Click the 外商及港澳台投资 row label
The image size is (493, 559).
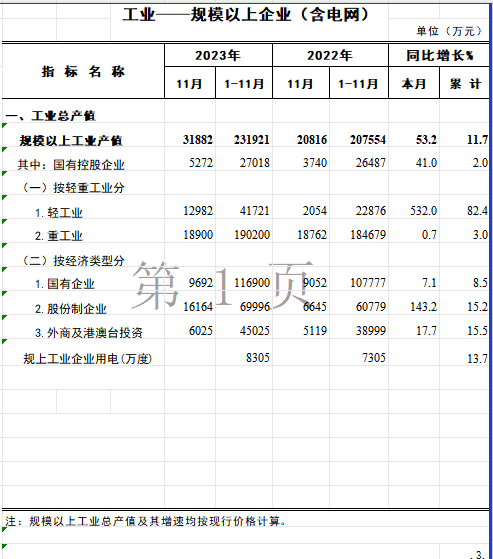(x=89, y=332)
